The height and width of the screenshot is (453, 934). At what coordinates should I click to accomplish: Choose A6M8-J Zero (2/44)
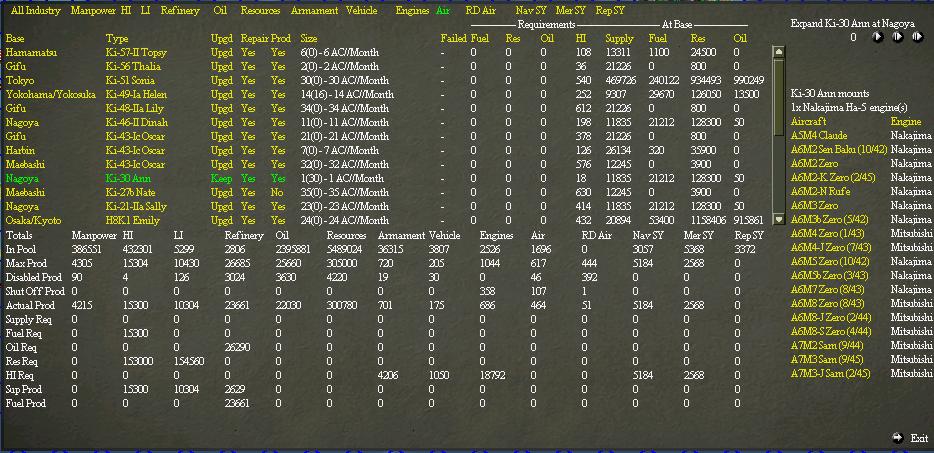point(830,318)
